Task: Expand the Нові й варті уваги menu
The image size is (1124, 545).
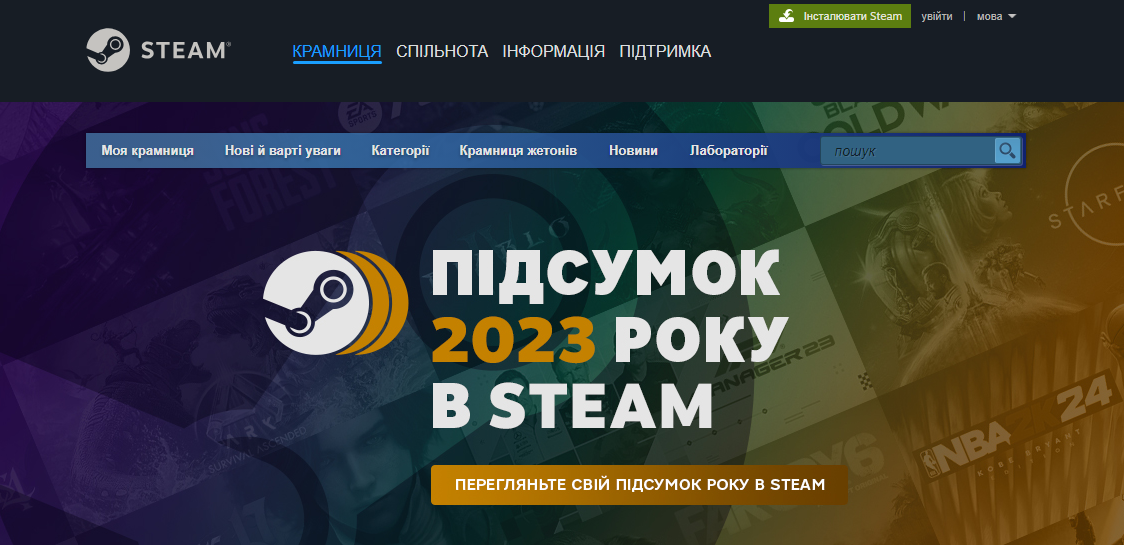Action: point(283,151)
